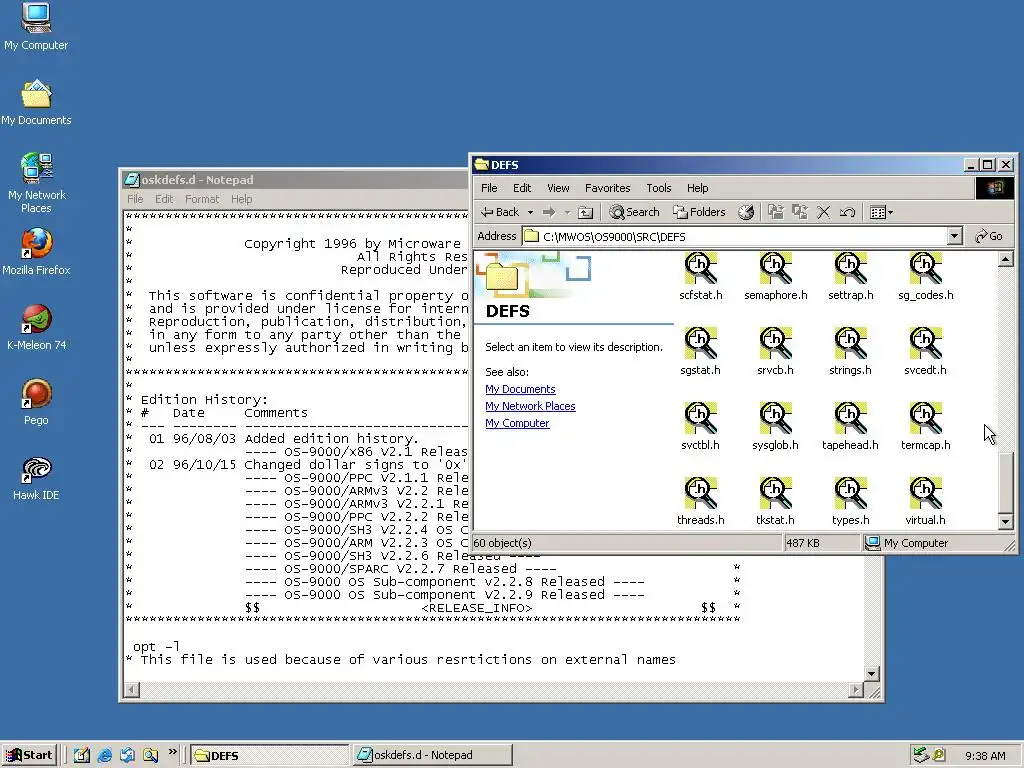1024x768 pixels.
Task: Open the Forward button history dropdown
Action: pyautogui.click(x=568, y=212)
